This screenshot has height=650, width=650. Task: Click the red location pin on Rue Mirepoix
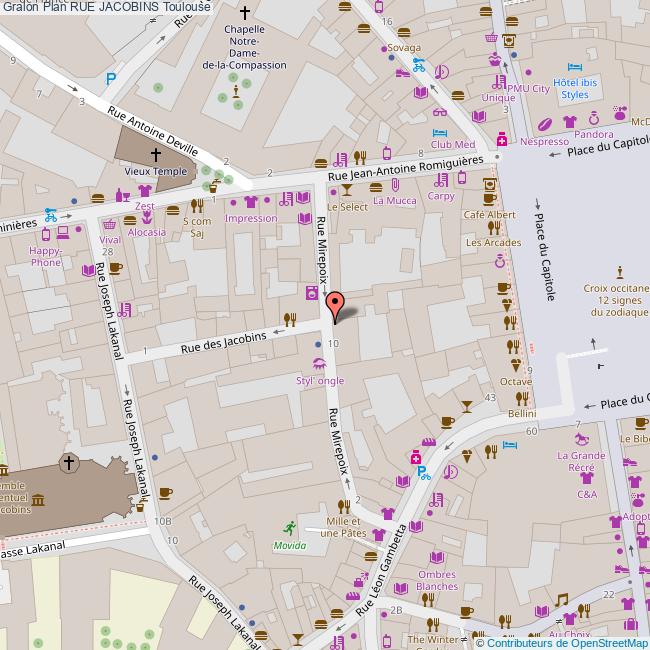[336, 304]
